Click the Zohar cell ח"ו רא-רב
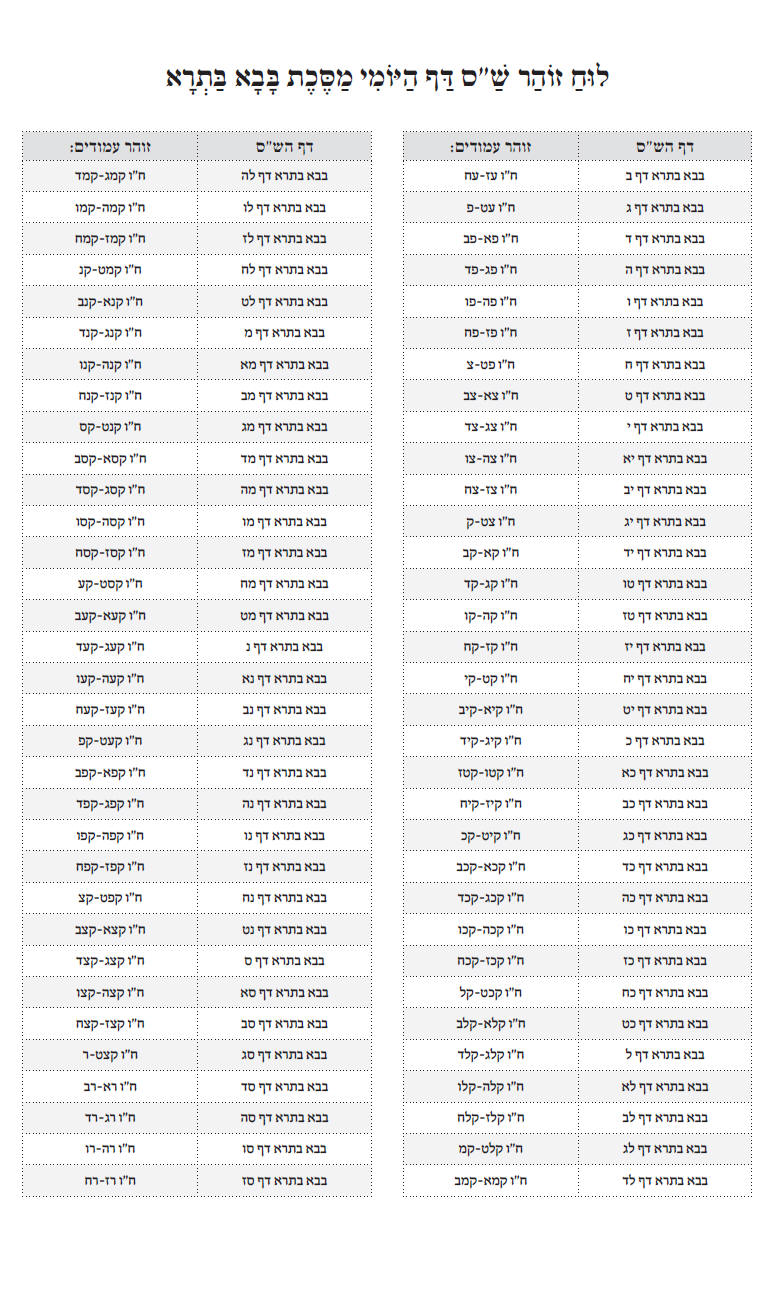The image size is (778, 1298). click(110, 1086)
